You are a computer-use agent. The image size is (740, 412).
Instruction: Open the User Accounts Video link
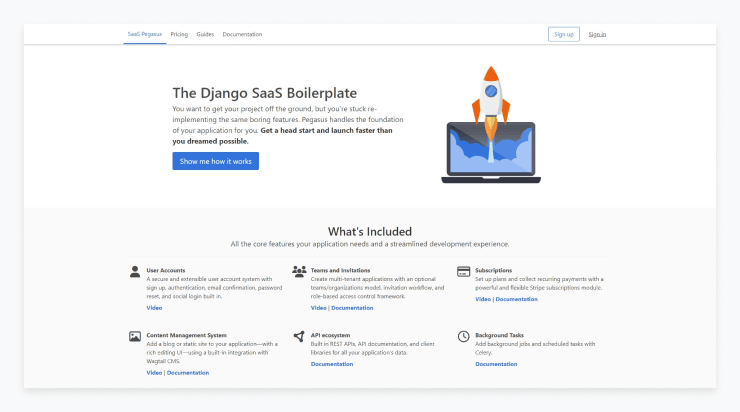[x=154, y=308]
